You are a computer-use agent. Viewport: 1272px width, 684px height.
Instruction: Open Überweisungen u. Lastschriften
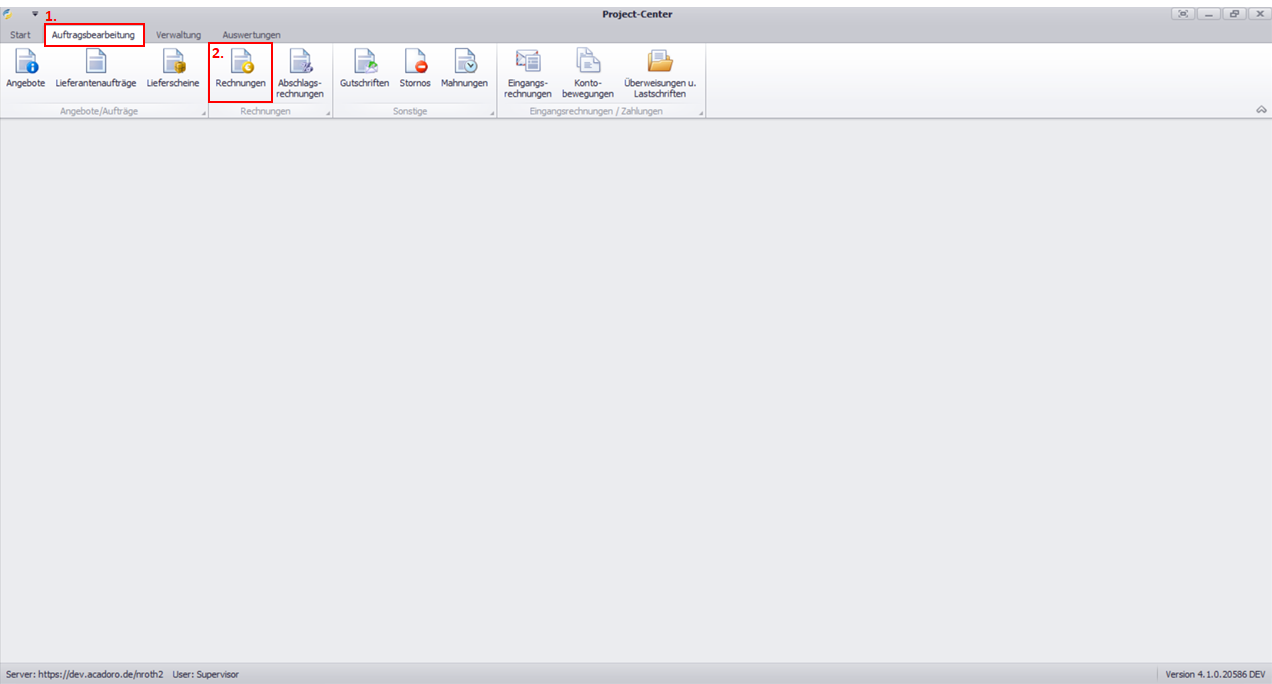[x=659, y=74]
